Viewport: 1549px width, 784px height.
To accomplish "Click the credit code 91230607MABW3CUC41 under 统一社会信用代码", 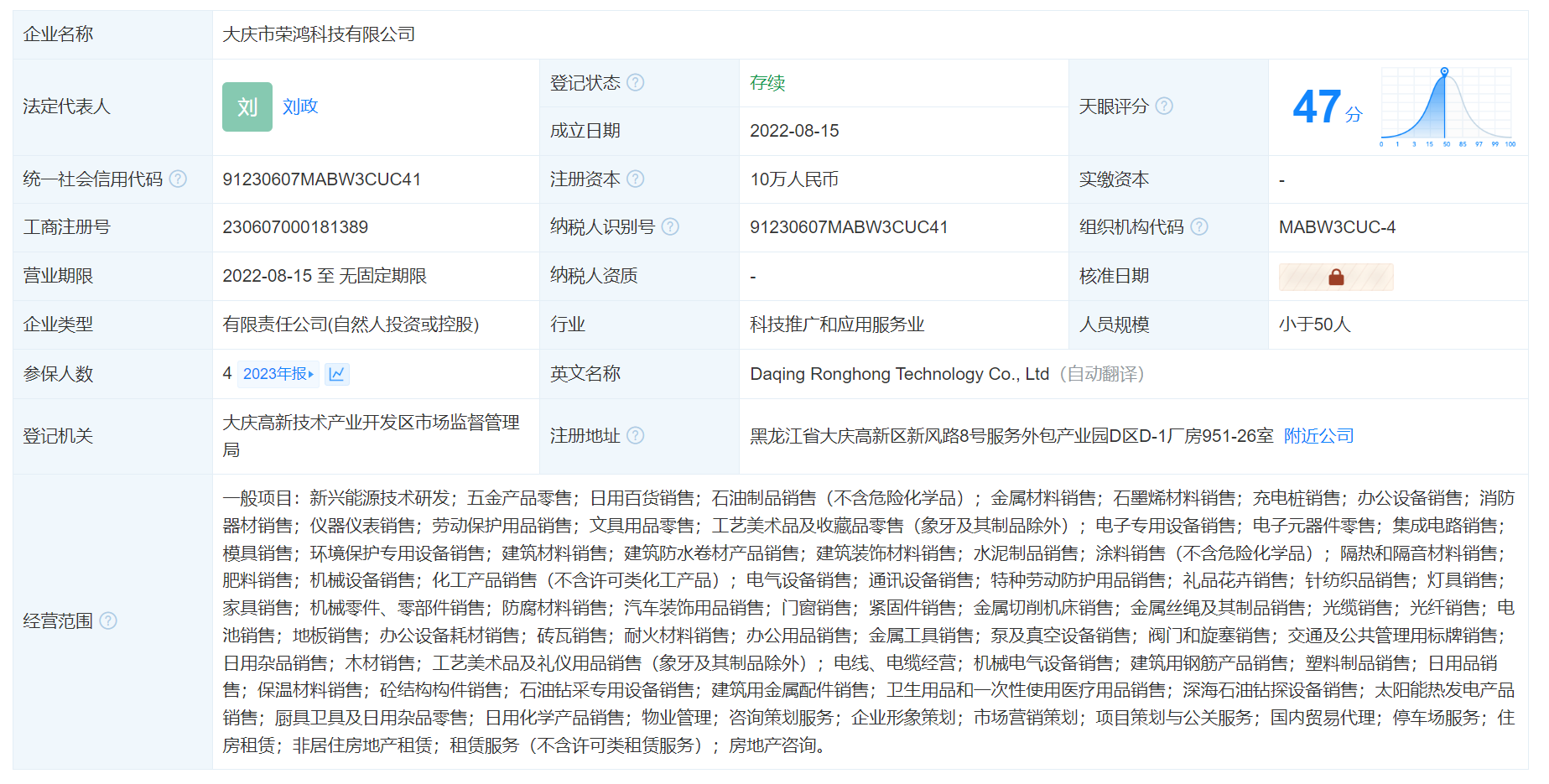I will (x=321, y=179).
